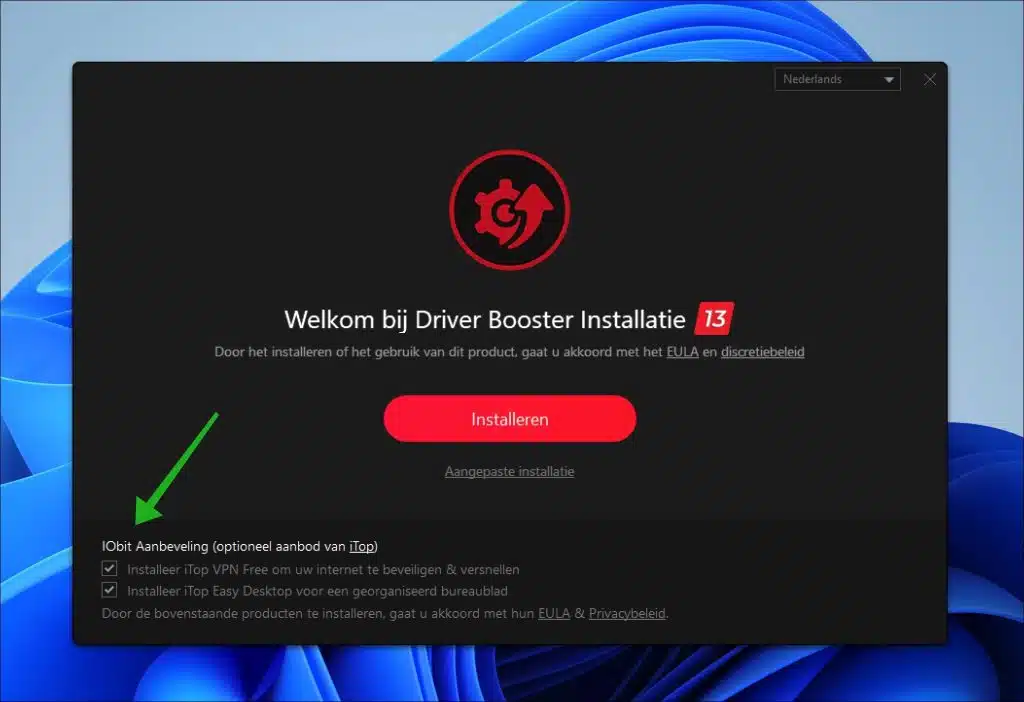Open the Aangepaste installatie link
The height and width of the screenshot is (702, 1024).
pos(509,471)
